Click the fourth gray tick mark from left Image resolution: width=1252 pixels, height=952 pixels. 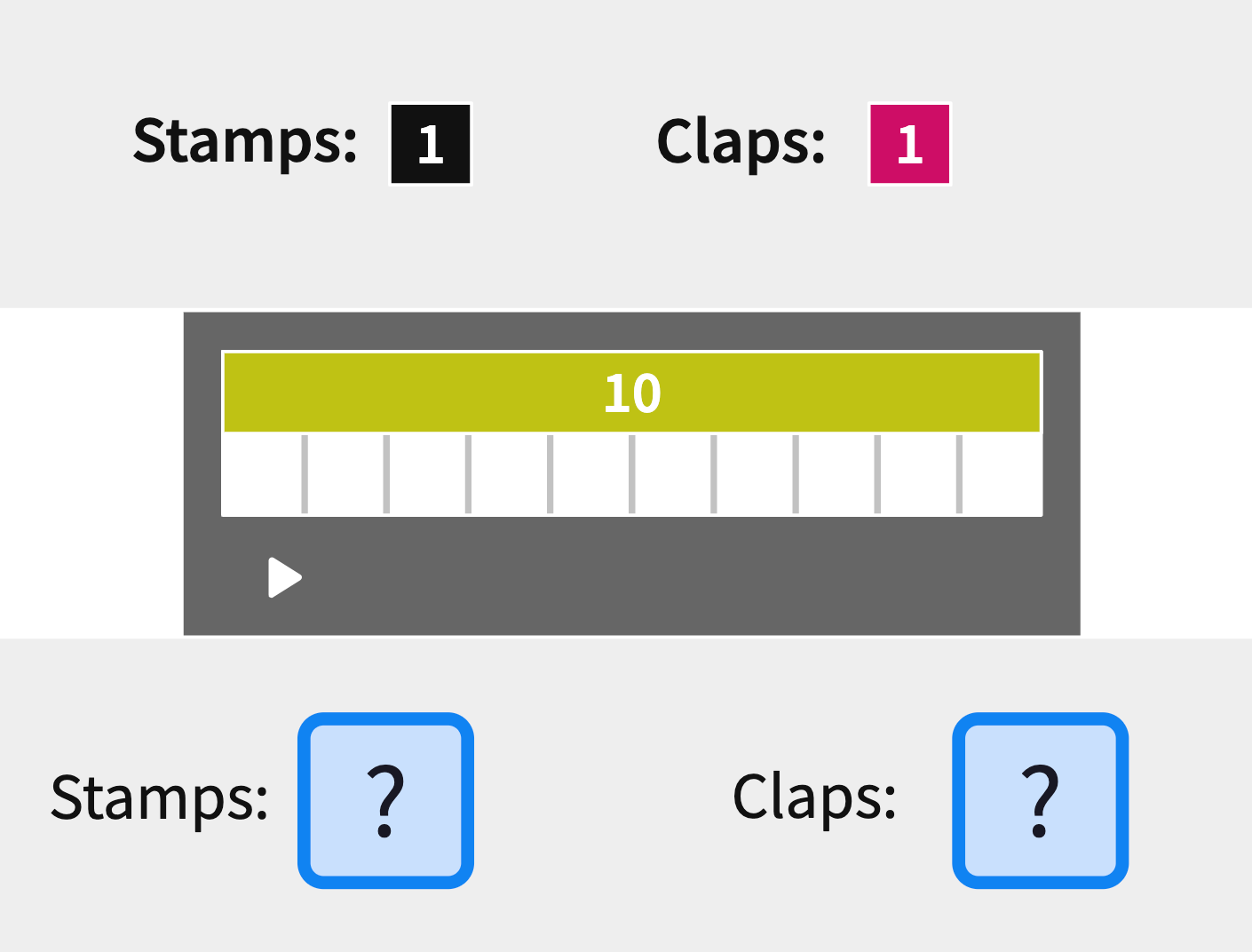coord(550,473)
